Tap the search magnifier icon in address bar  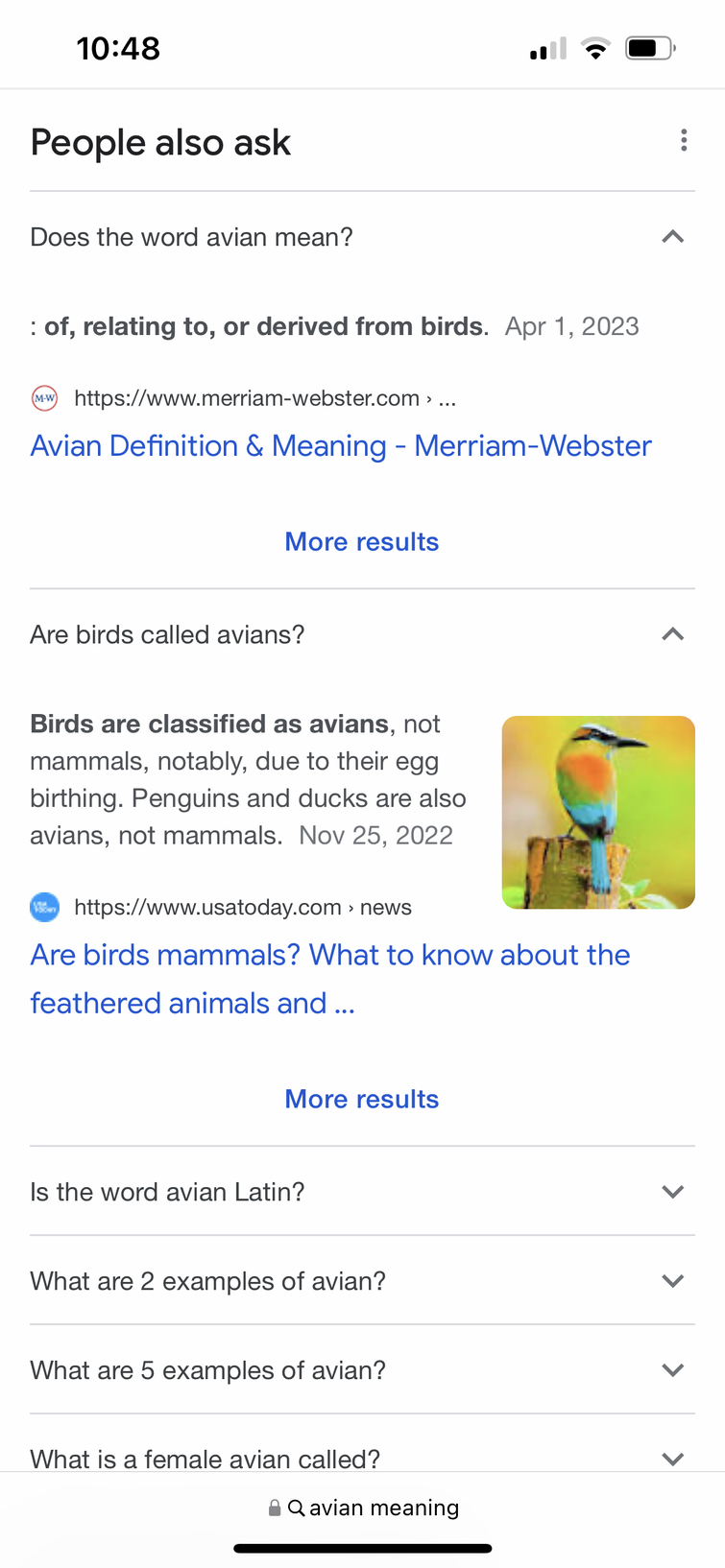tap(297, 1508)
